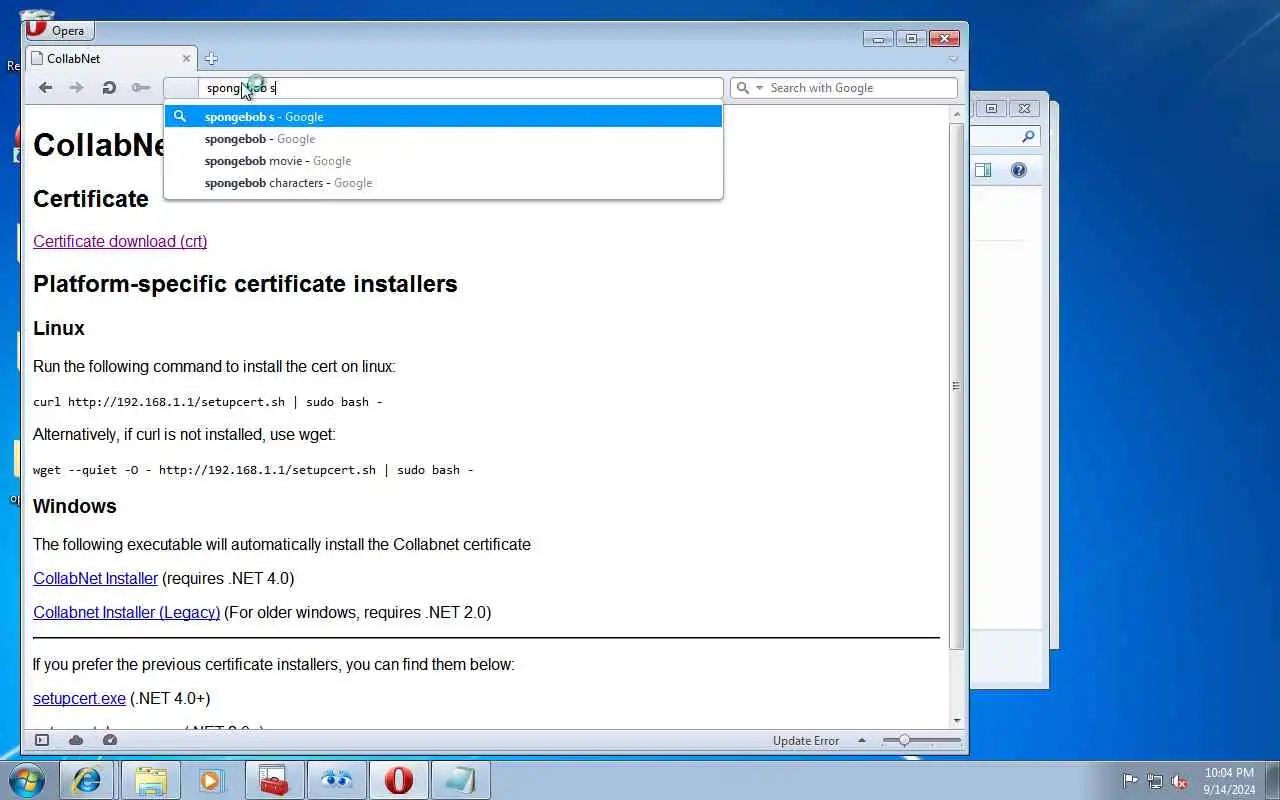Select the 'spongebob - Google' suggestion
1280x800 pixels.
coord(443,138)
